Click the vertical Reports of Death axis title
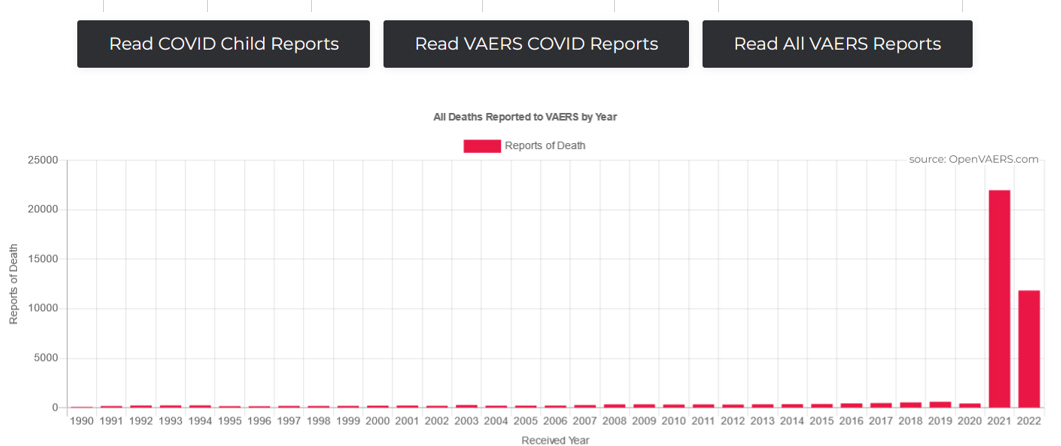The width and height of the screenshot is (1061, 446). click(14, 285)
